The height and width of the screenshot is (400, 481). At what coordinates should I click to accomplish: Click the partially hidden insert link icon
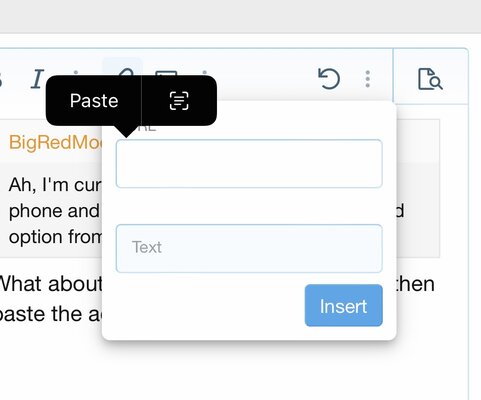click(126, 71)
